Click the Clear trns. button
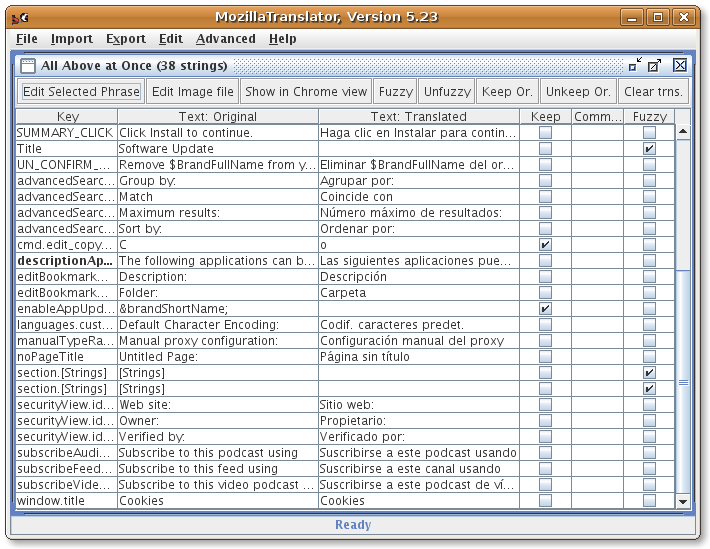 (x=653, y=92)
